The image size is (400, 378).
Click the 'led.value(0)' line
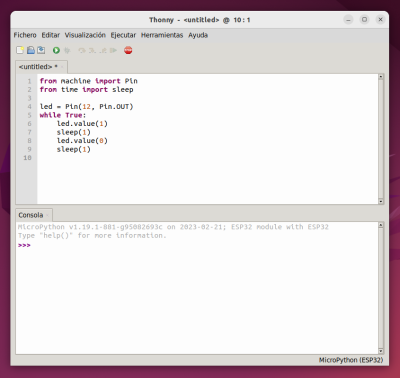click(x=82, y=141)
